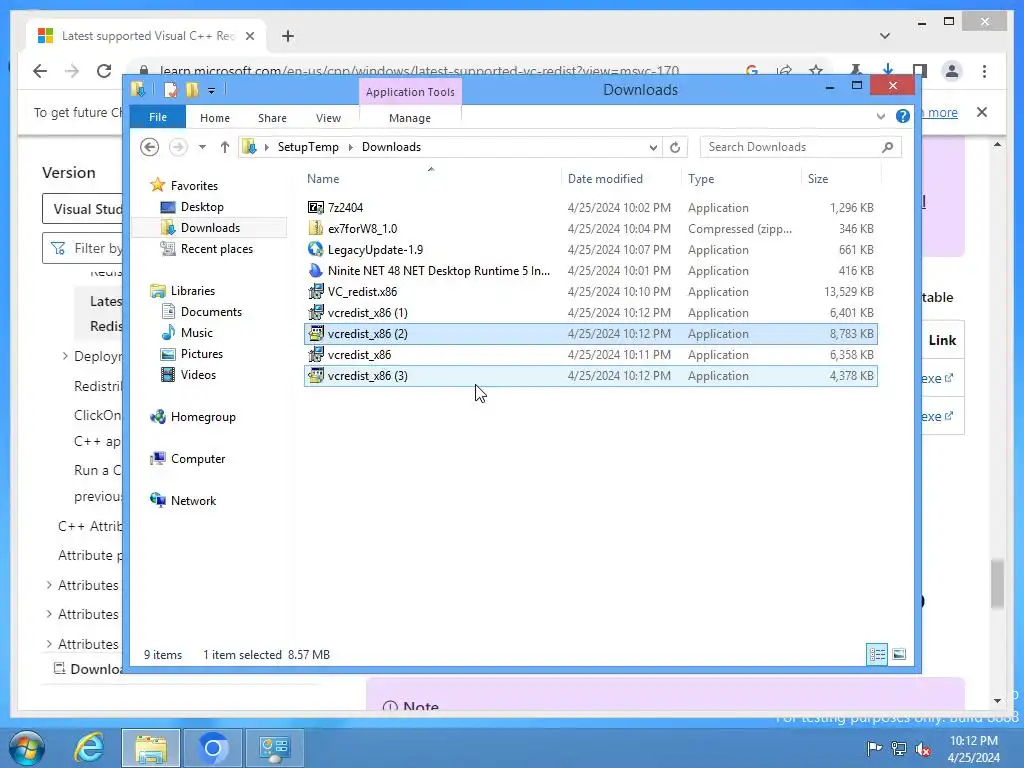Click the Explorer Back arrow button

click(x=150, y=147)
